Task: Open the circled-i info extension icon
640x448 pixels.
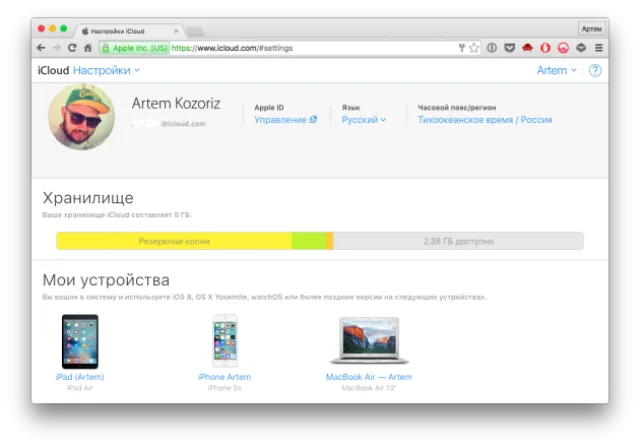Action: tap(492, 48)
